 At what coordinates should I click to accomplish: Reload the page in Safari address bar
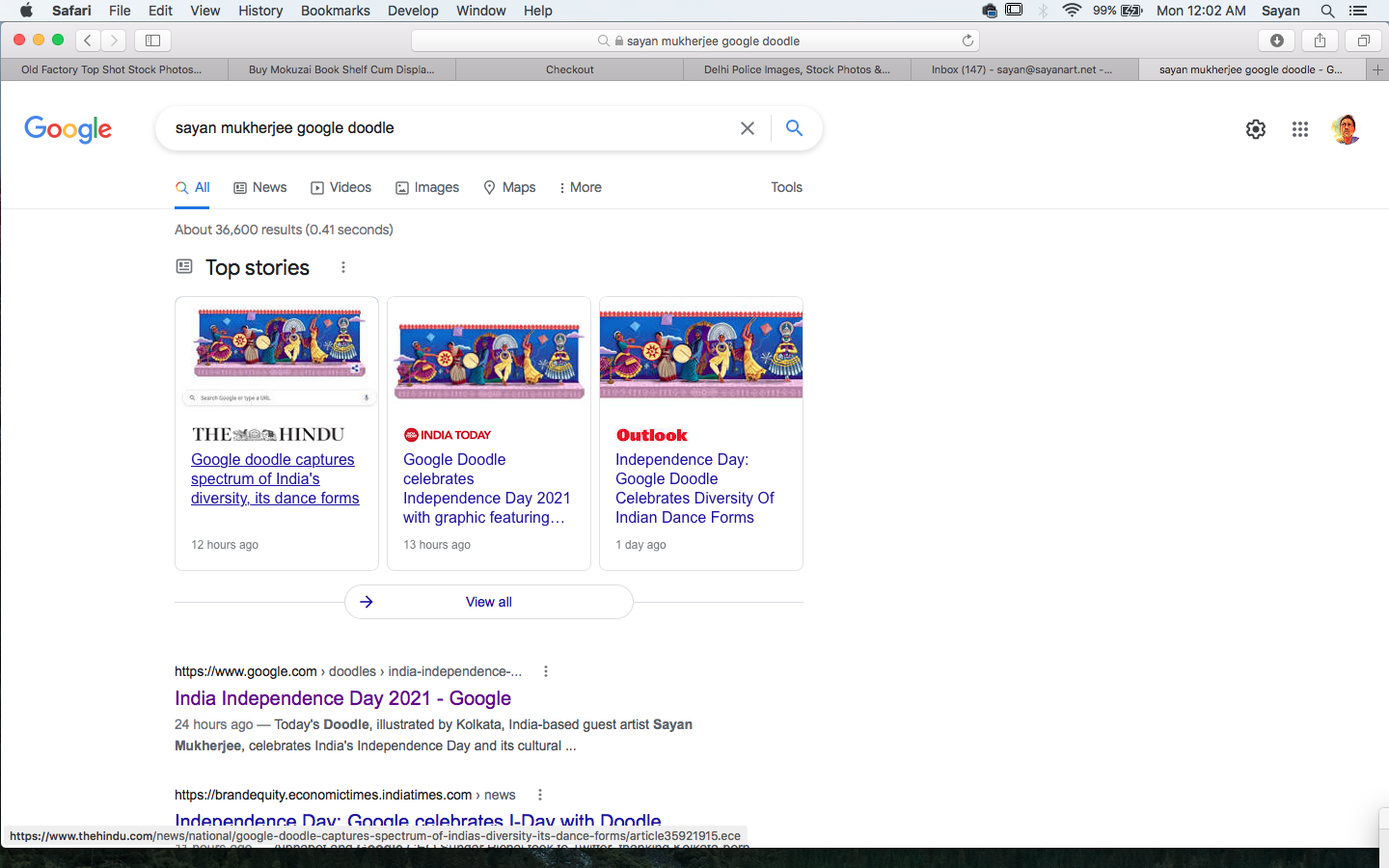pos(967,41)
